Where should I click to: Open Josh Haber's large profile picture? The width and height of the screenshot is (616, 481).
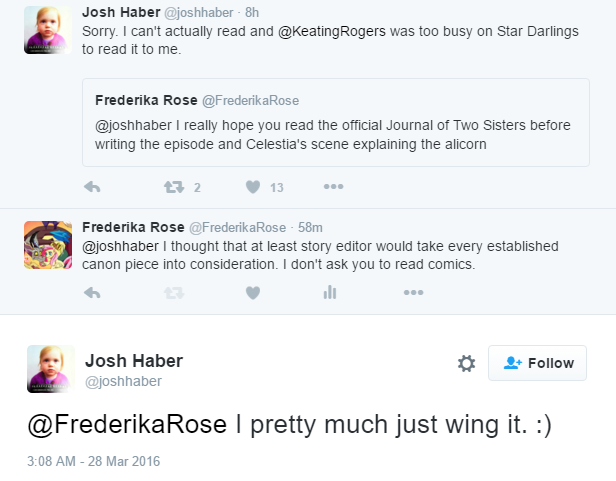click(x=51, y=369)
